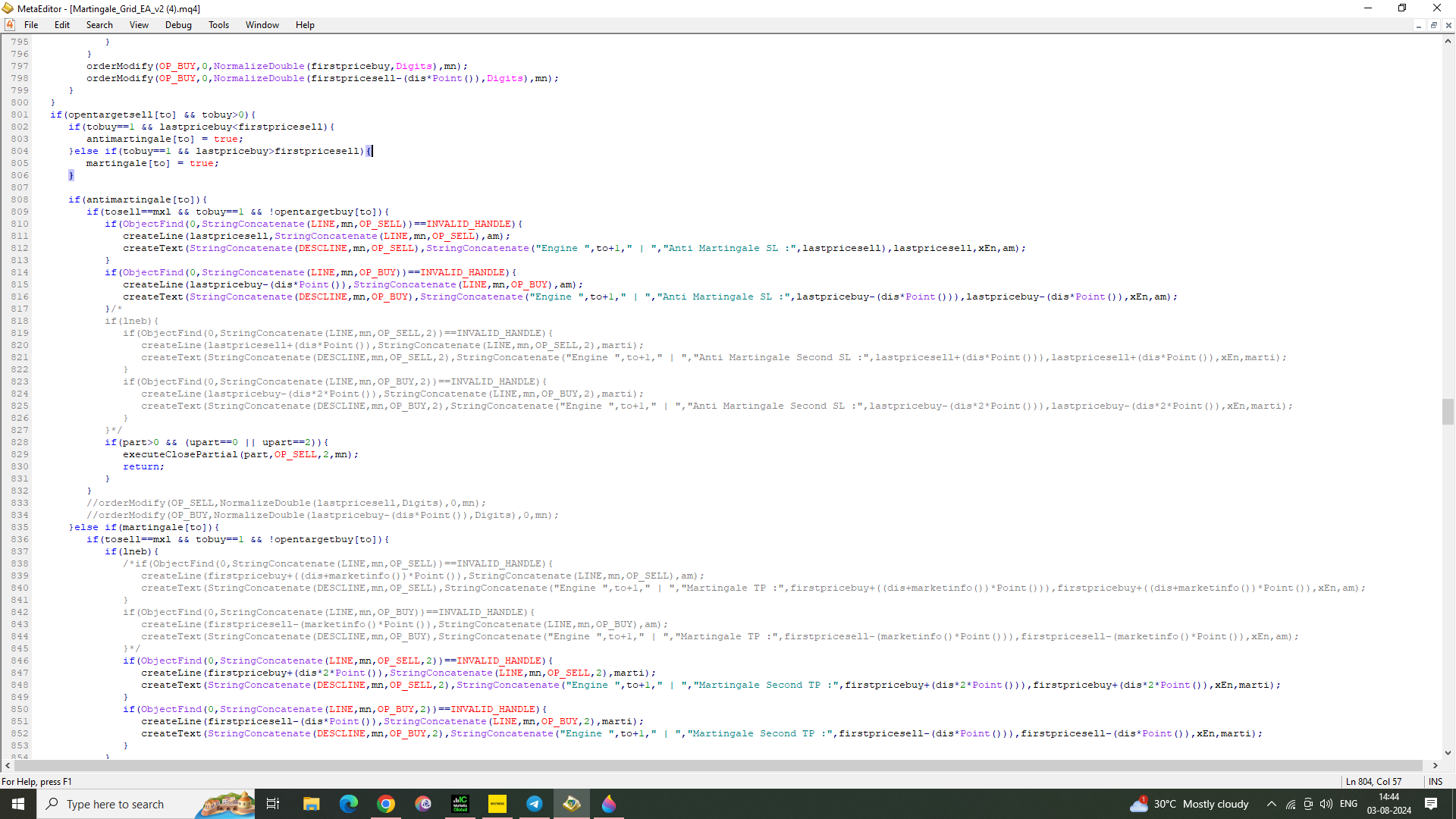Switch to Google Chrome in the taskbar
Viewport: 1456px width, 819px height.
[x=386, y=804]
